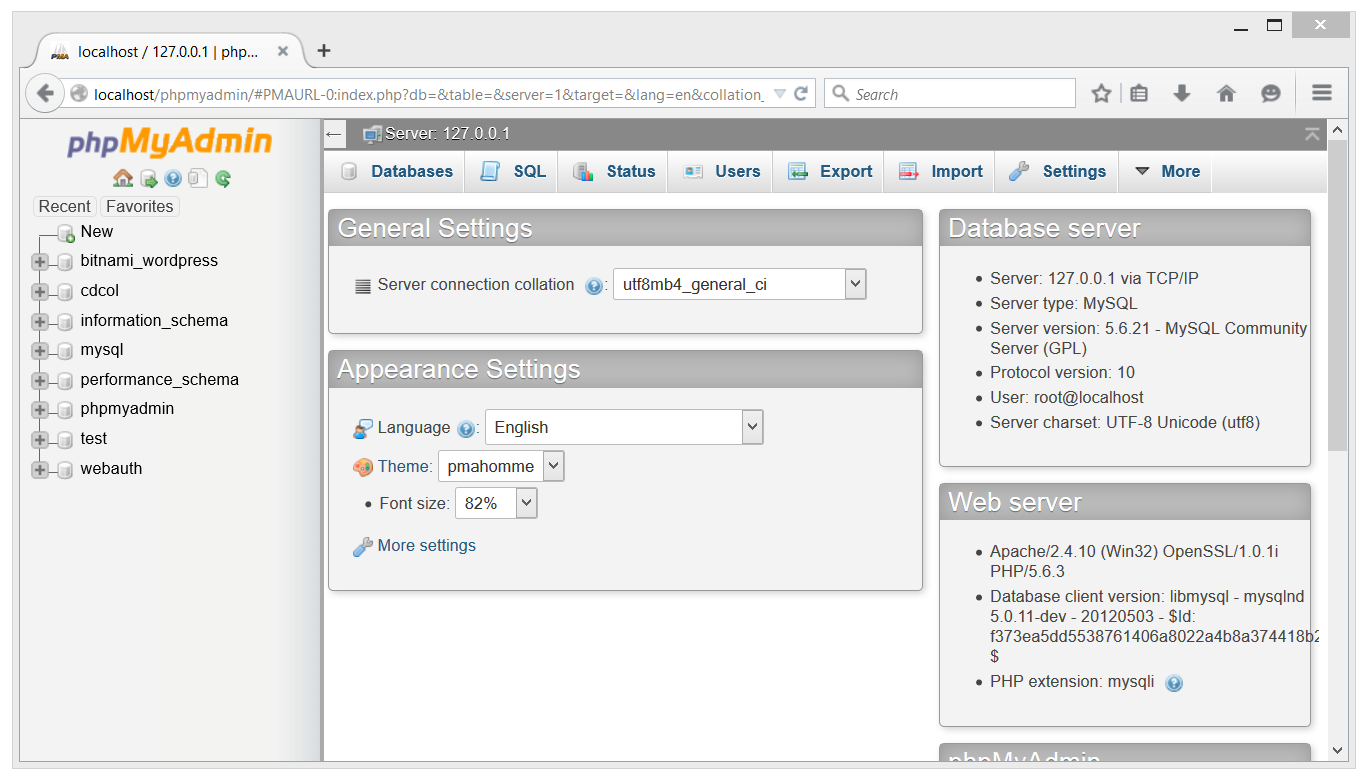The height and width of the screenshot is (778, 1372).
Task: Click the Export tab icon
Action: tap(798, 171)
